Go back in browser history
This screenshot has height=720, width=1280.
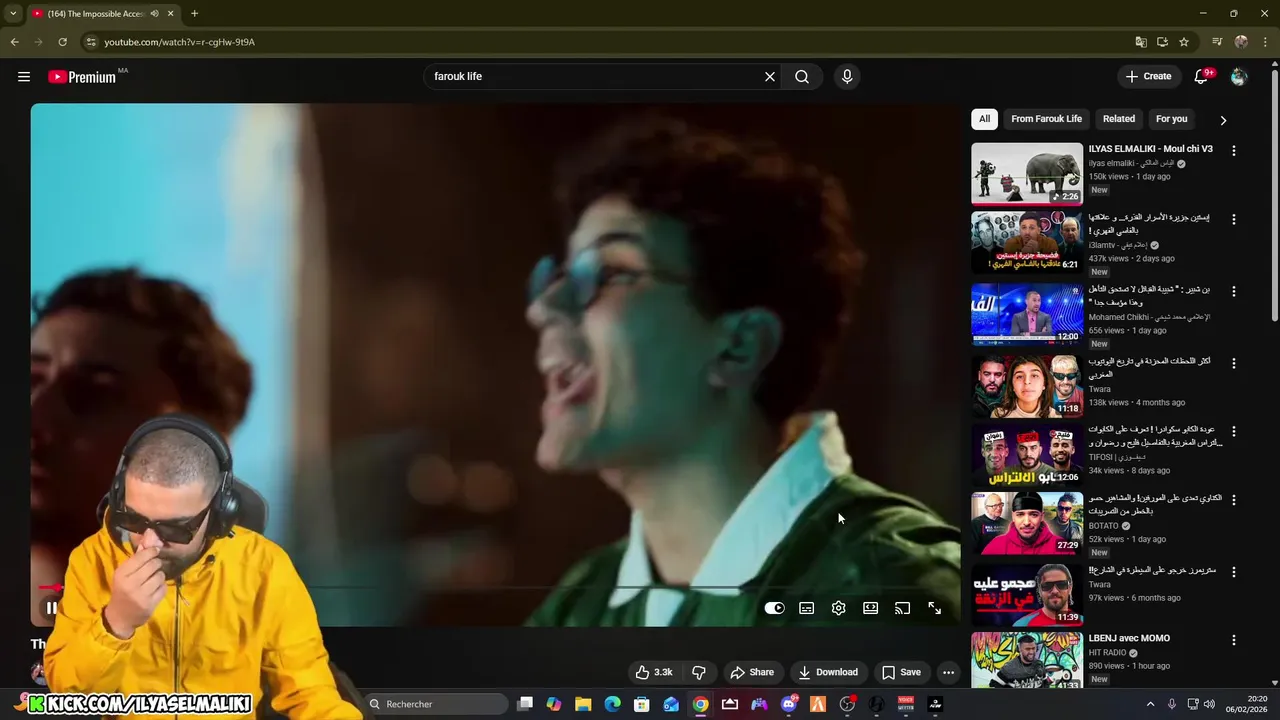[14, 42]
